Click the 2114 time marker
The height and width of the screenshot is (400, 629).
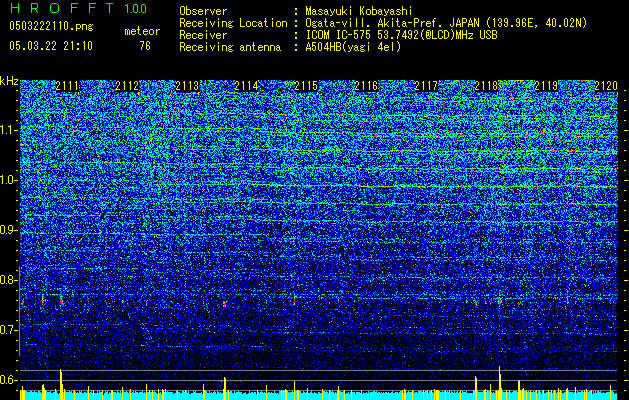pyautogui.click(x=246, y=86)
